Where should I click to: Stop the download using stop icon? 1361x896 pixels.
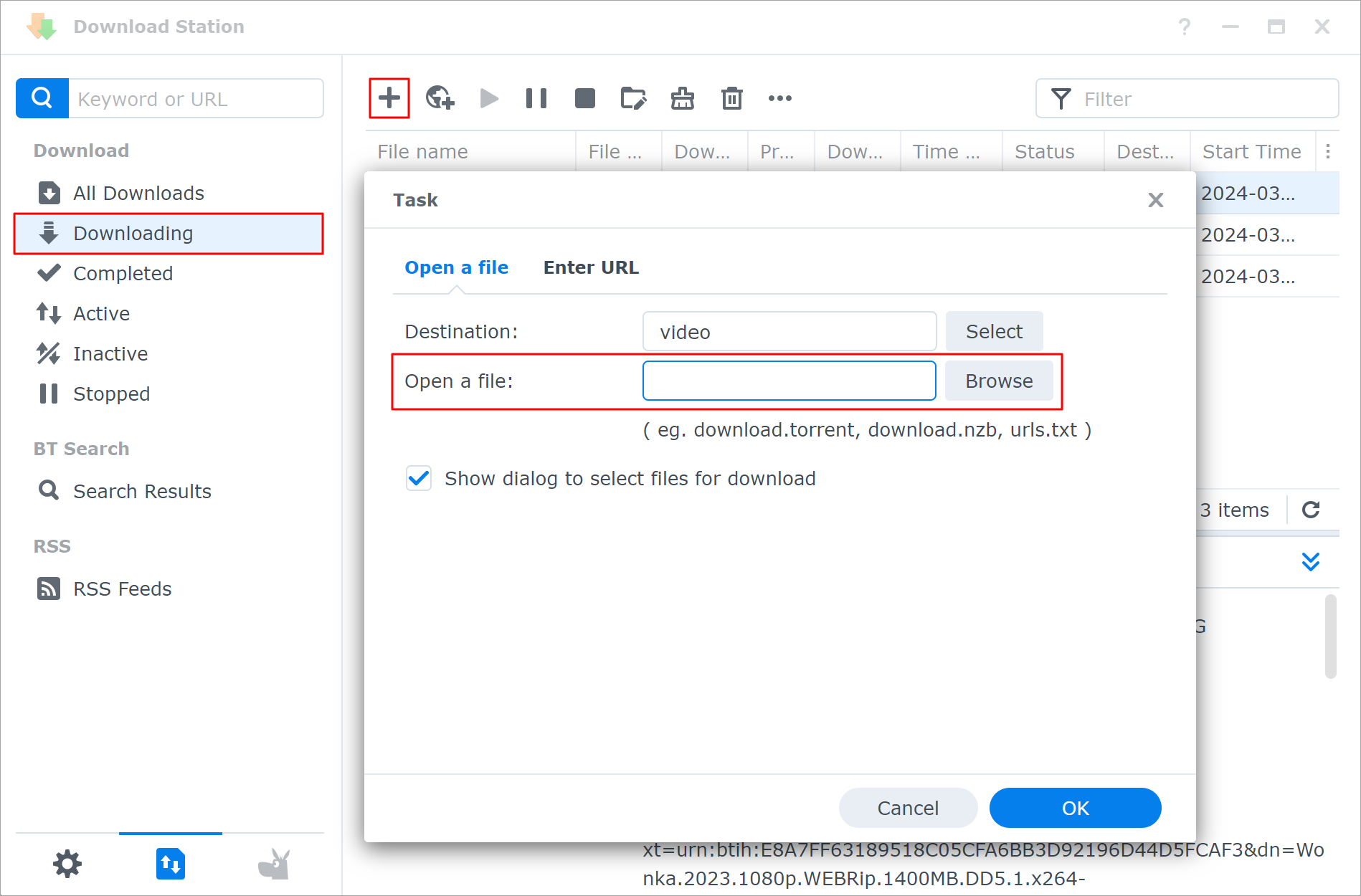(584, 98)
